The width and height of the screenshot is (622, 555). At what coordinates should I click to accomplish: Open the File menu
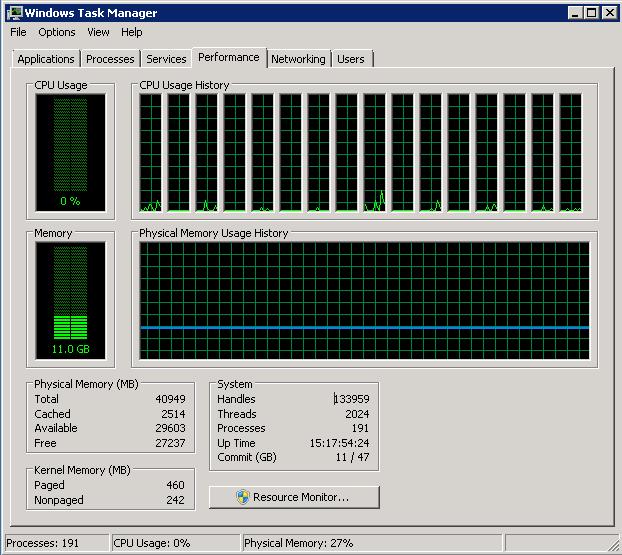(x=18, y=32)
